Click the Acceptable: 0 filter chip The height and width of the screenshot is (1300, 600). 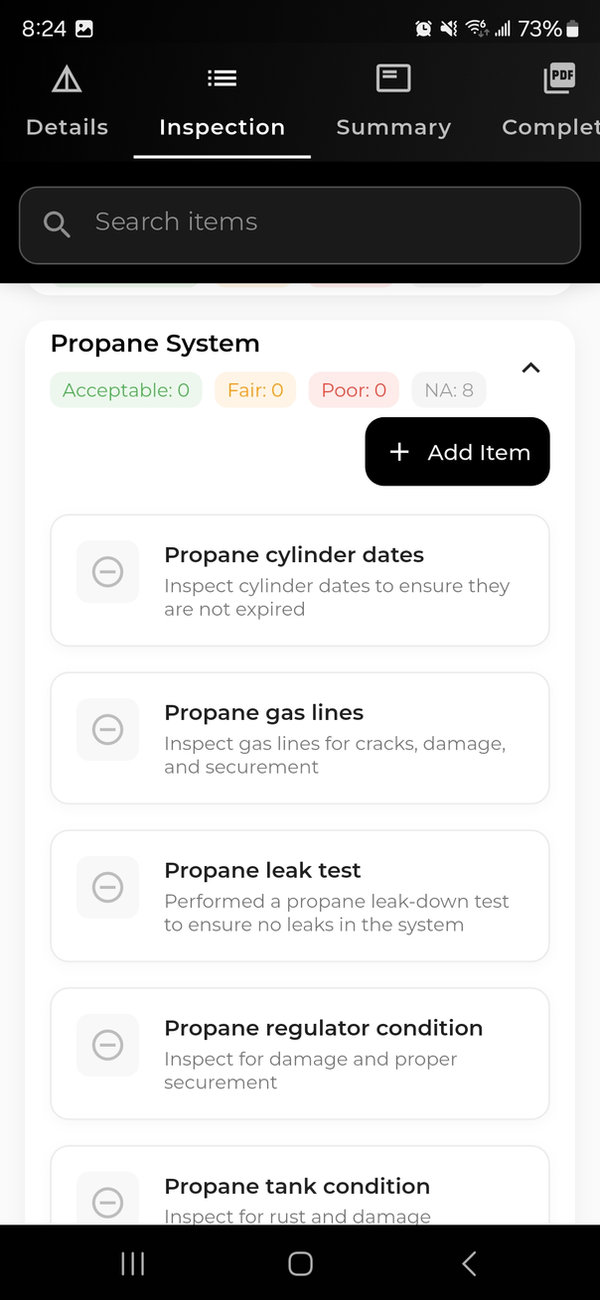coord(125,390)
